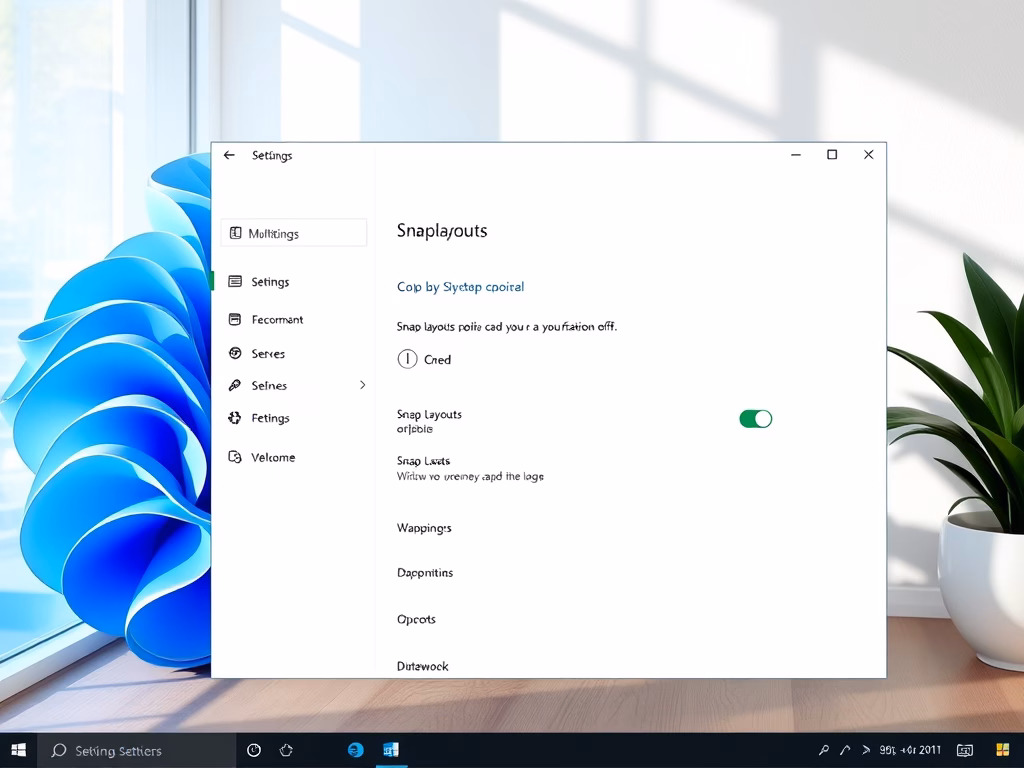Click the icon beside Setings in sidebar
The height and width of the screenshot is (768, 1024).
pos(235,282)
